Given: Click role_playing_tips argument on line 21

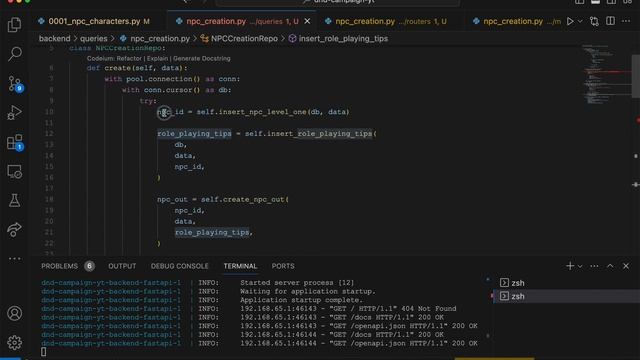Looking at the screenshot, I should 212,233.
